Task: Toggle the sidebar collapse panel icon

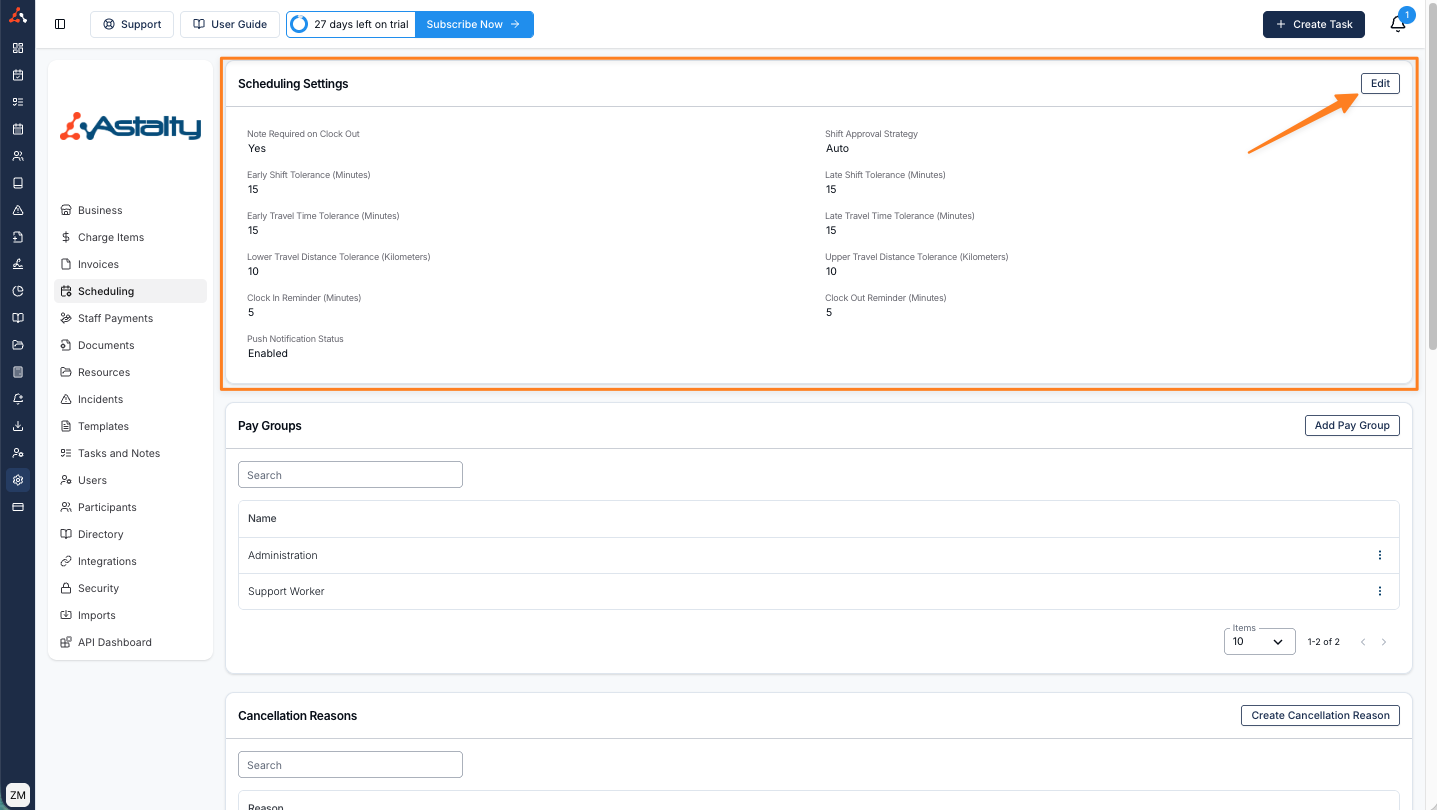Action: (60, 24)
